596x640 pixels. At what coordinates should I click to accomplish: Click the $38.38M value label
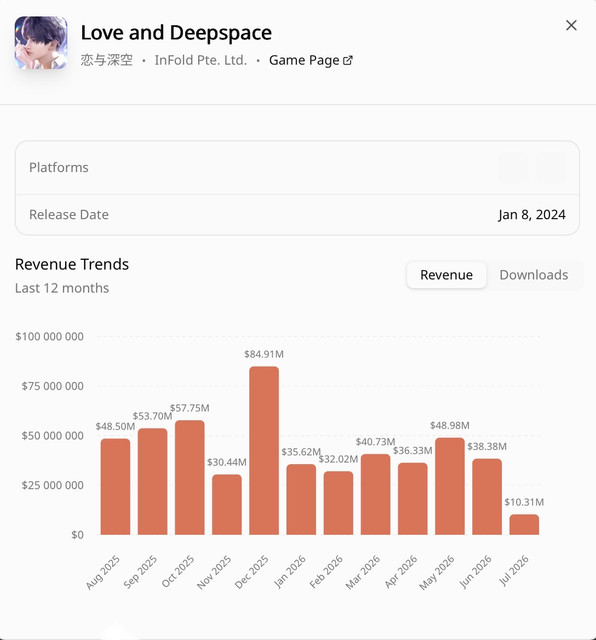[x=487, y=447]
